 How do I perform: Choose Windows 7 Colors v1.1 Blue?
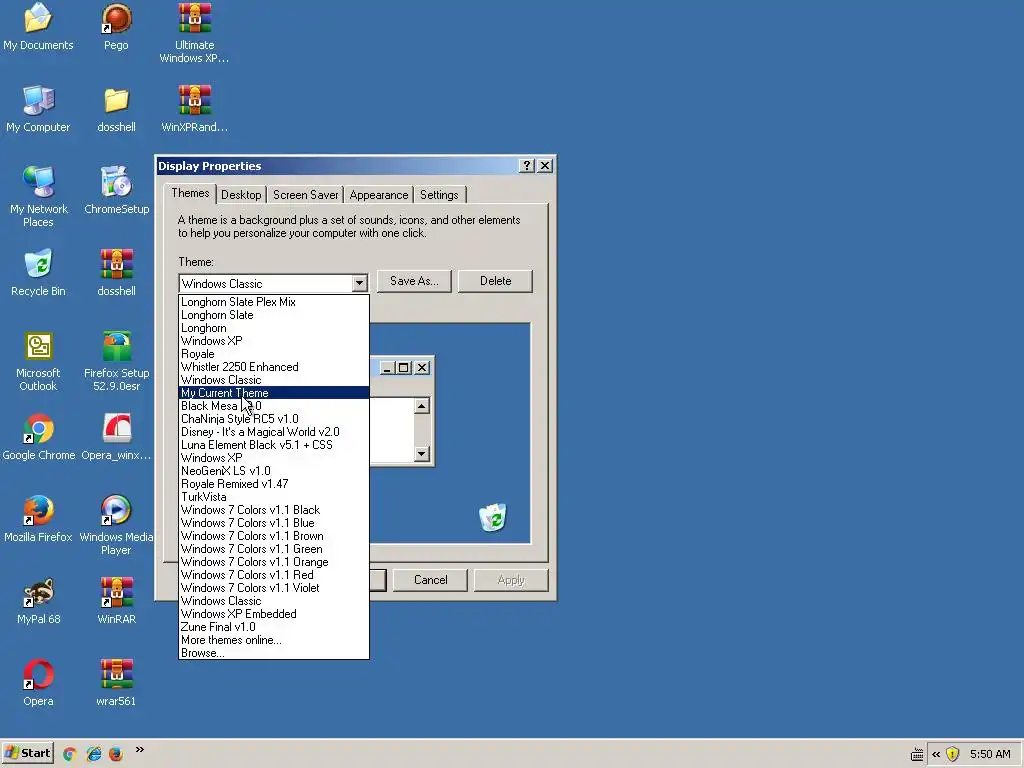[x=274, y=523]
